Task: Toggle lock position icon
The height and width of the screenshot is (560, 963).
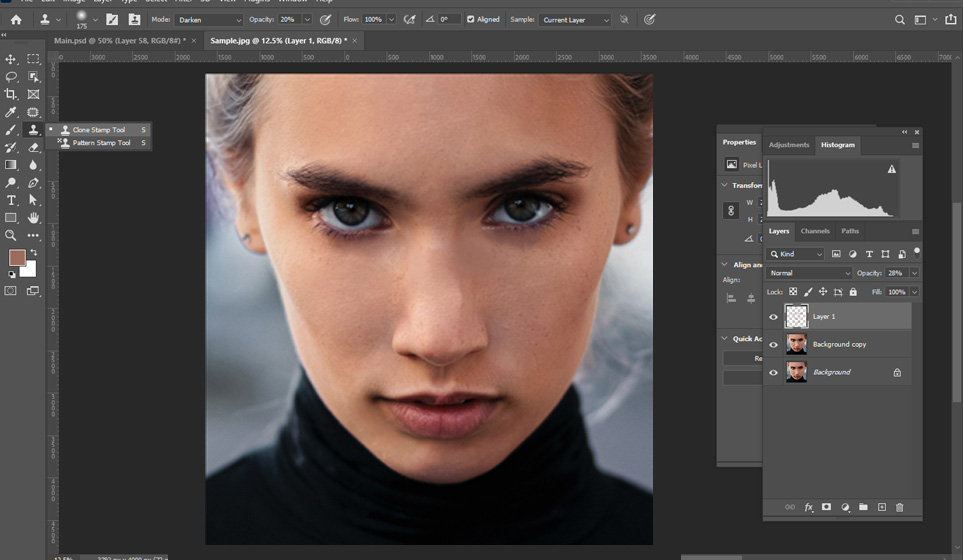Action: pos(823,292)
